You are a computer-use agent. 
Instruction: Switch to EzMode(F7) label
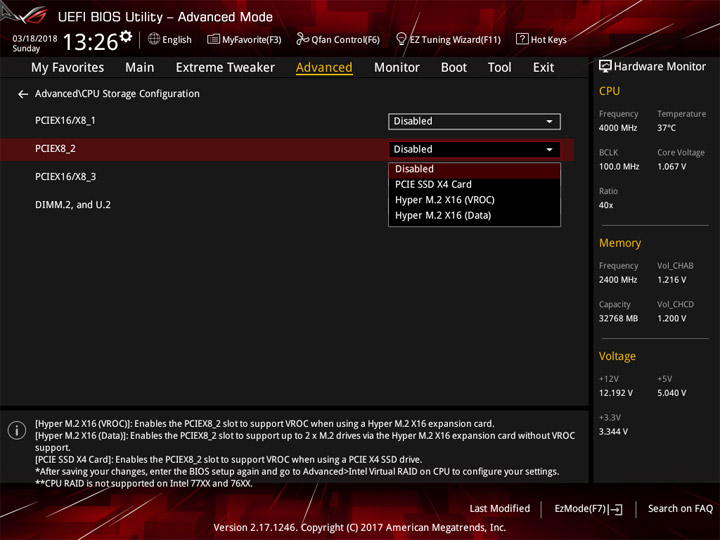580,509
